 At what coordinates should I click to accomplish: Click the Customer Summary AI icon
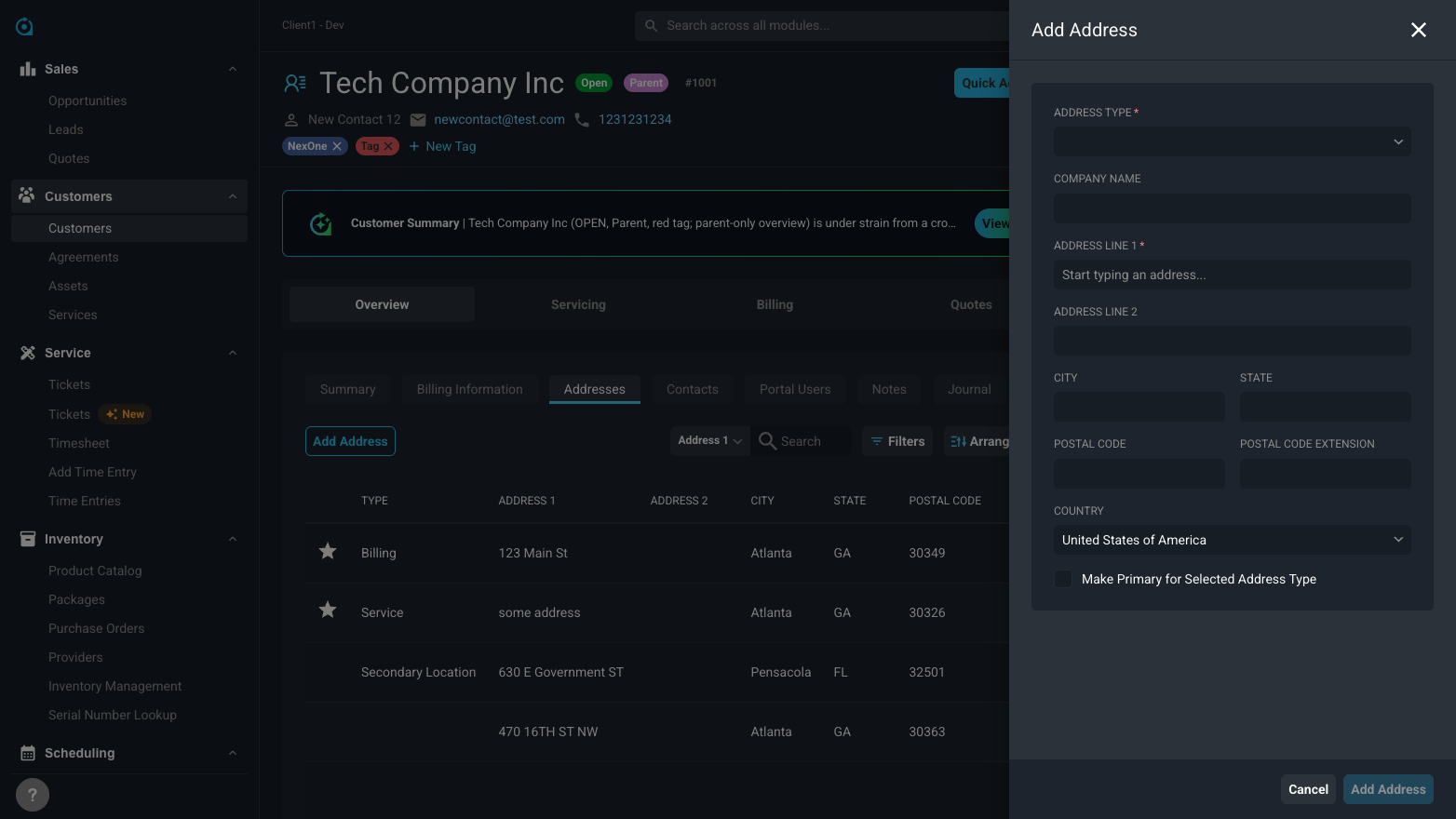[x=321, y=223]
